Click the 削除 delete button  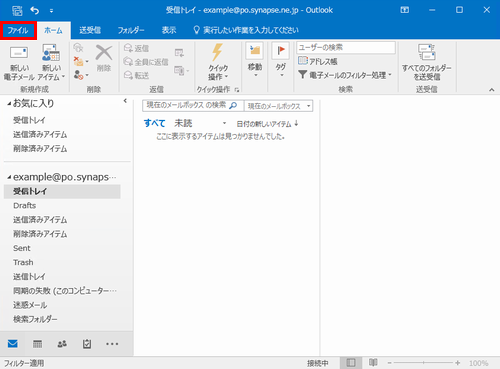click(x=104, y=58)
